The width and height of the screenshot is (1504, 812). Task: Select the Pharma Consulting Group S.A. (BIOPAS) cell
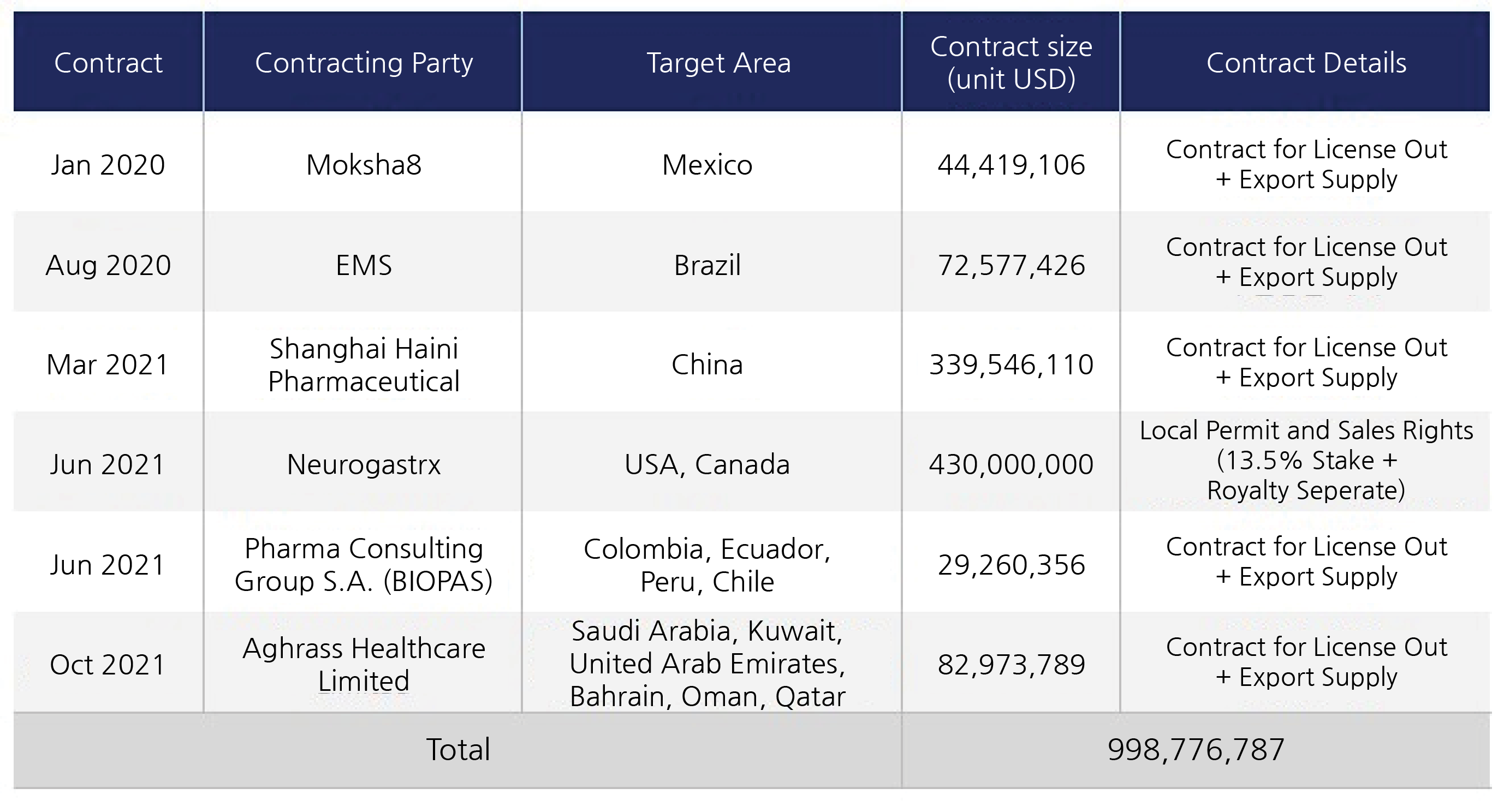363,564
